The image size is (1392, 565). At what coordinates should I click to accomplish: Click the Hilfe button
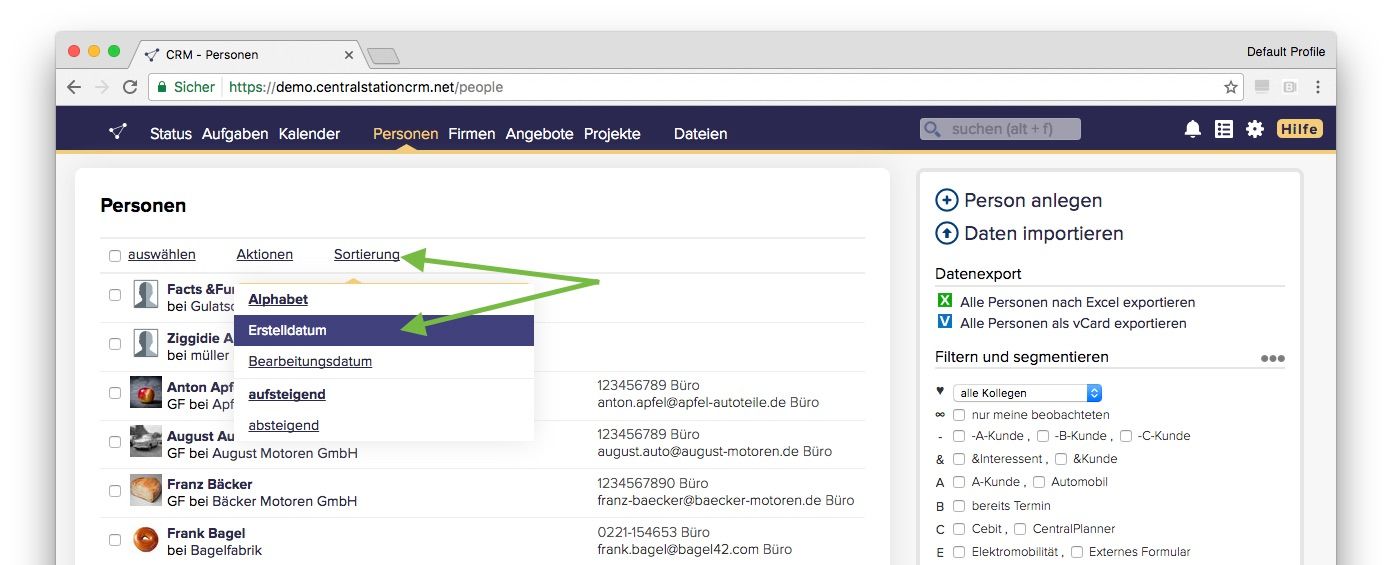point(1299,129)
